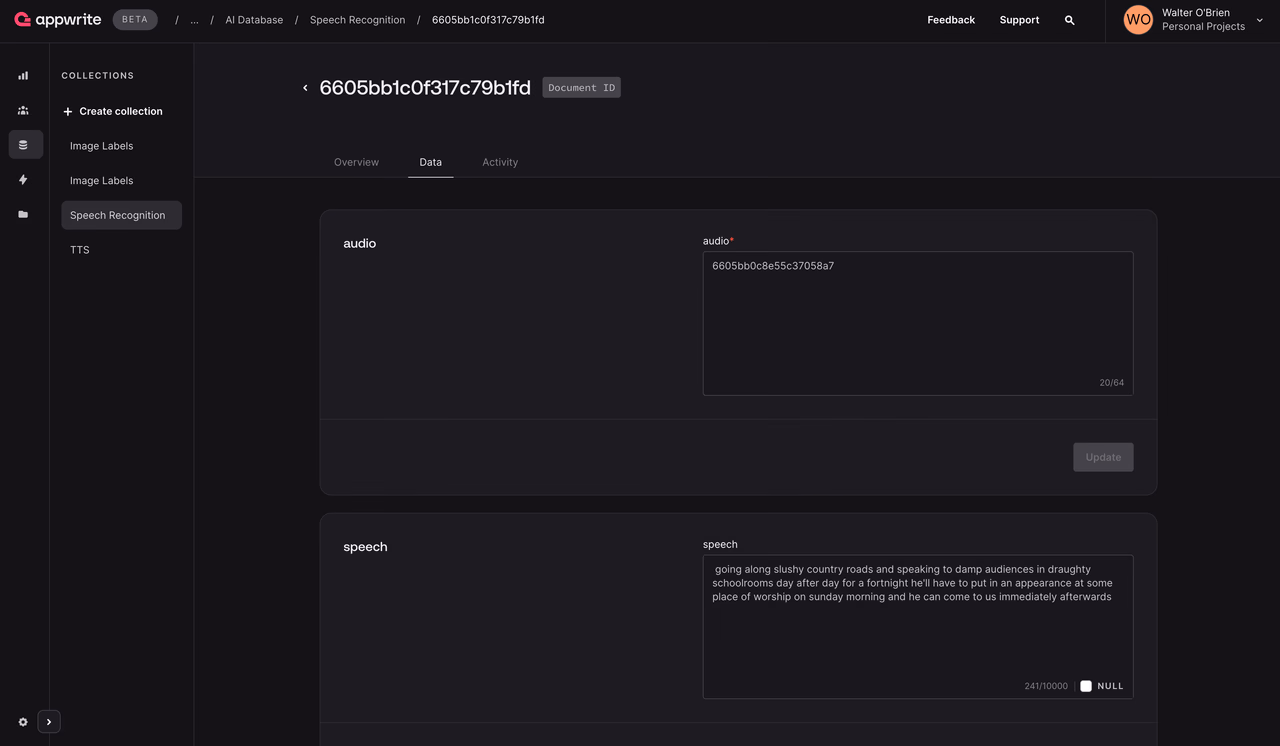Select the Speech Recognition collection
1280x746 pixels.
[x=121, y=215]
